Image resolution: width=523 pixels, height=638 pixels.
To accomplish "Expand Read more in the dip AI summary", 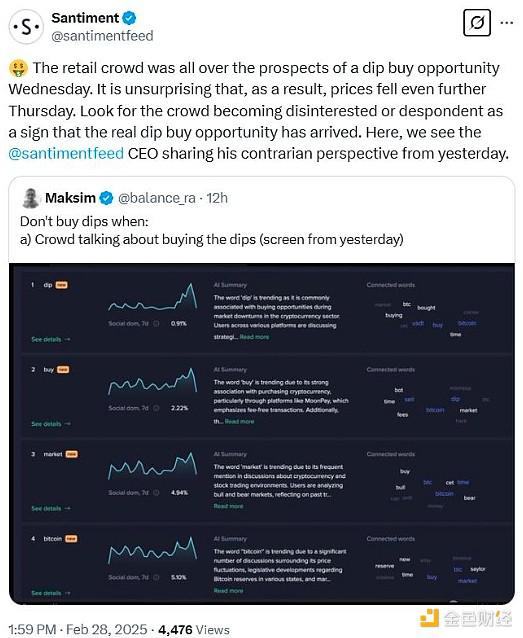I will point(254,337).
